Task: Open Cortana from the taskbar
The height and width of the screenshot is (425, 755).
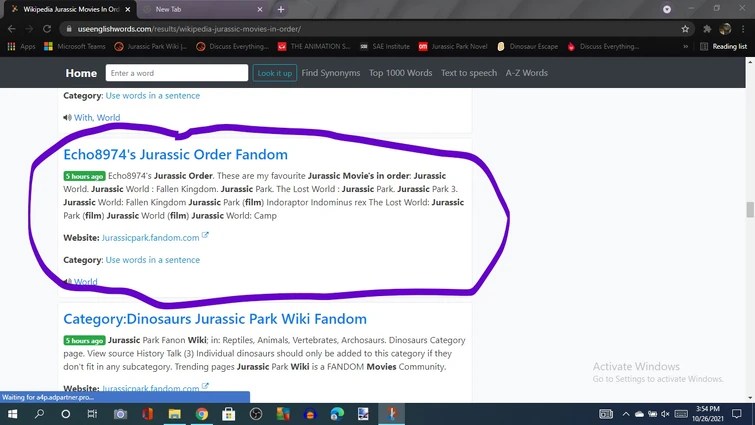Action: click(66, 414)
